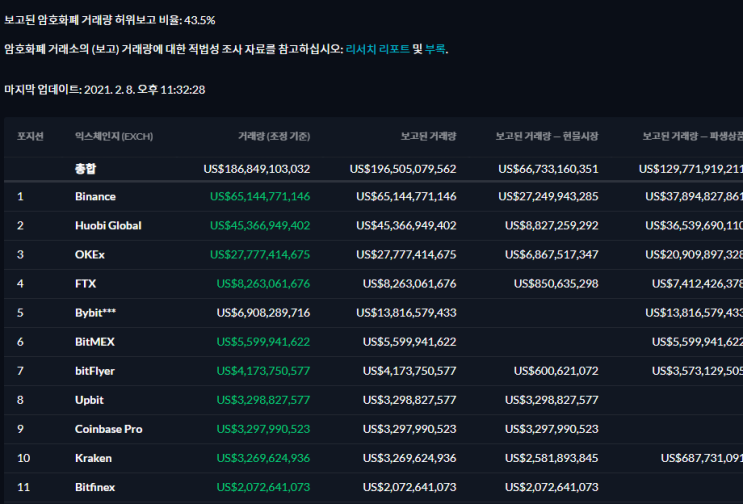Sort by 보고된 거래량 – 파생상품 header

[692, 136]
